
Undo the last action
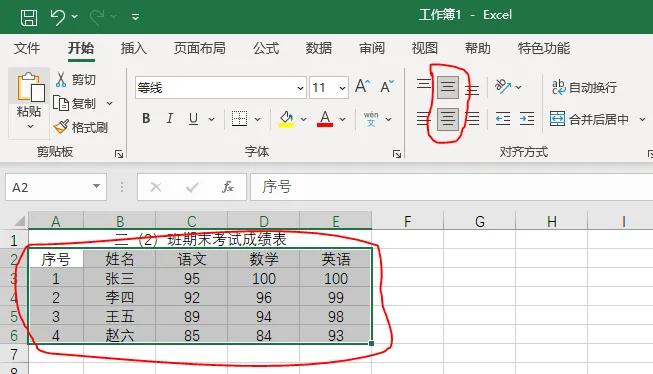pyautogui.click(x=57, y=17)
